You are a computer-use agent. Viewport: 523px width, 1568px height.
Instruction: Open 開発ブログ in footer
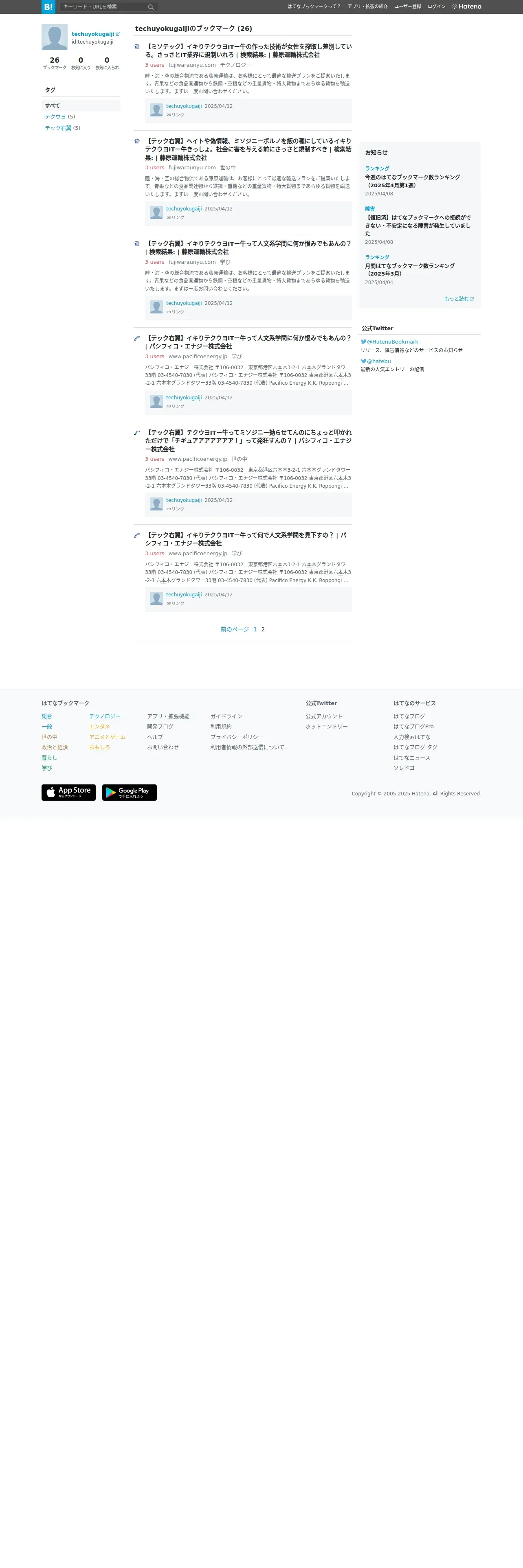[x=160, y=727]
